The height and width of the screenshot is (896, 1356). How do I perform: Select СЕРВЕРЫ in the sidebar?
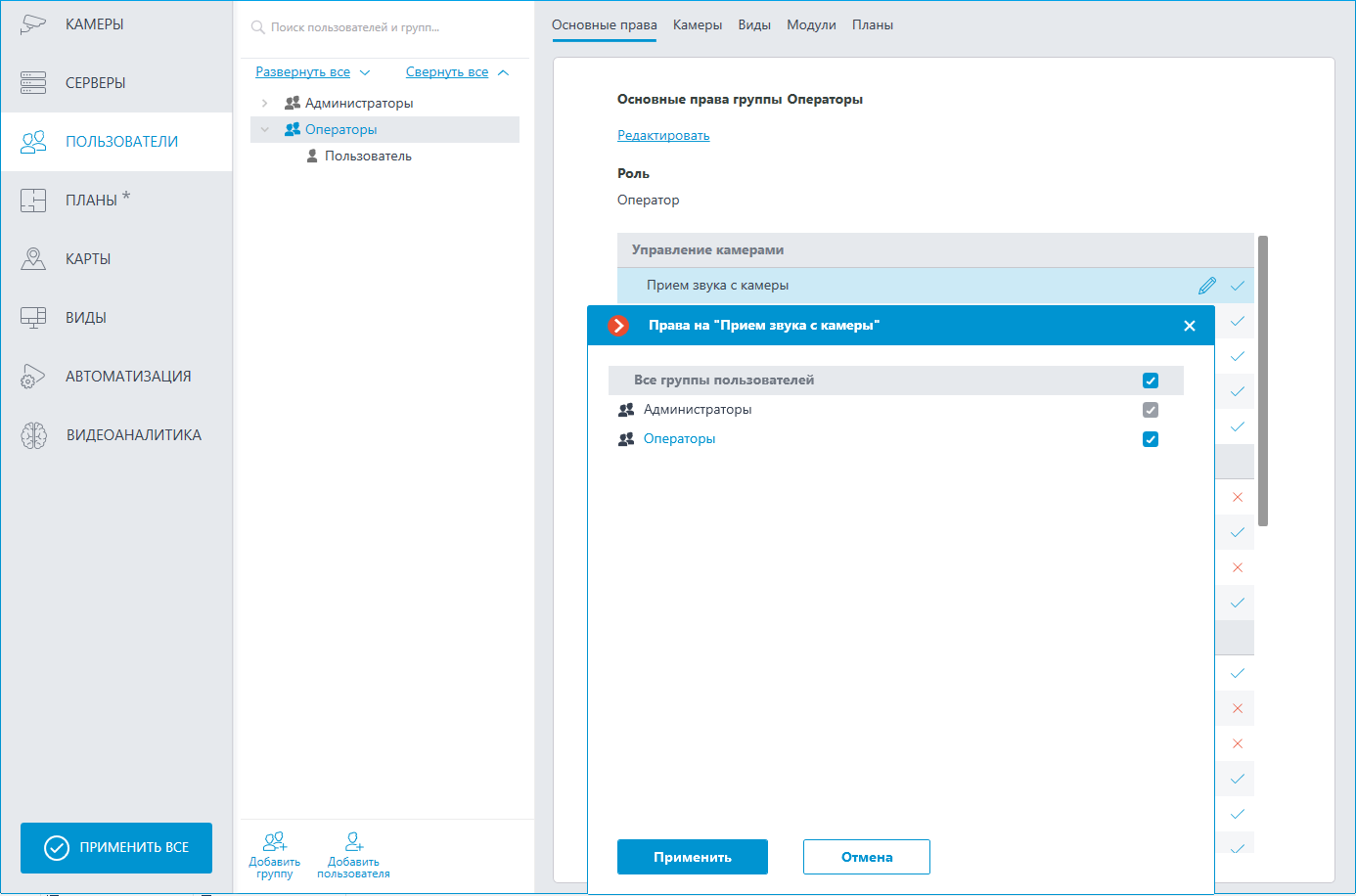click(116, 83)
